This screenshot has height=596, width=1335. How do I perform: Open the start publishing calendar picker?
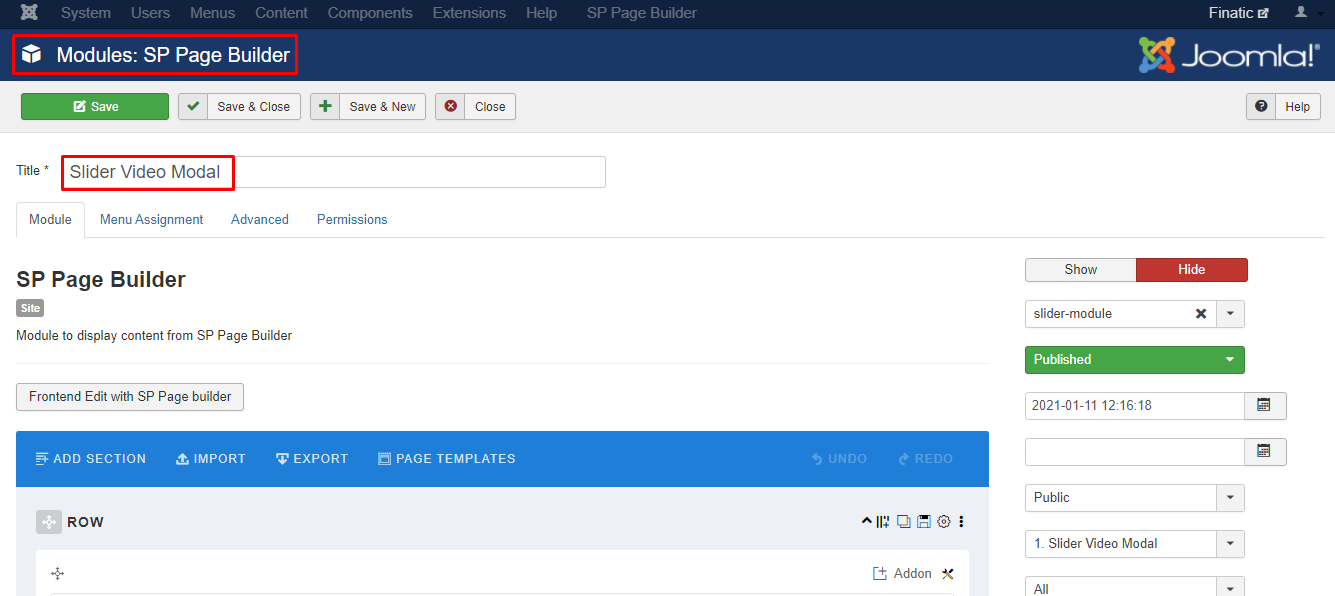tap(1265, 406)
